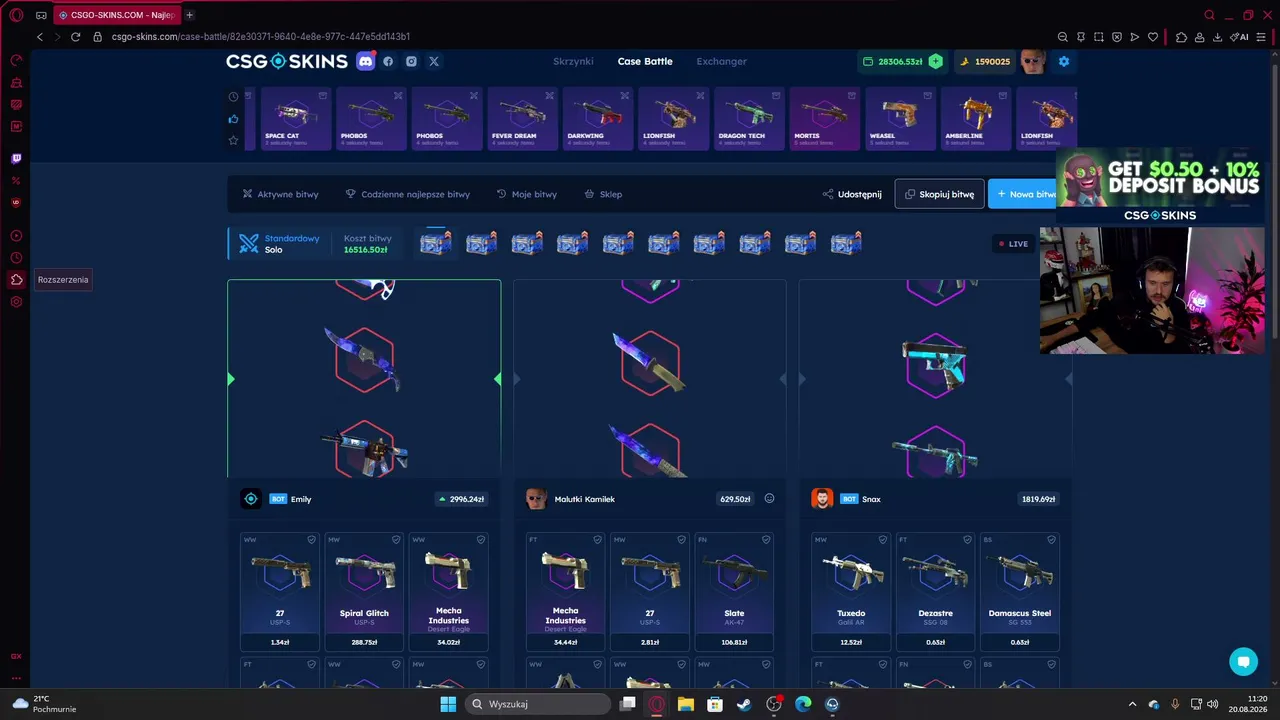Click the system volume speaker icon

[x=1211, y=704]
